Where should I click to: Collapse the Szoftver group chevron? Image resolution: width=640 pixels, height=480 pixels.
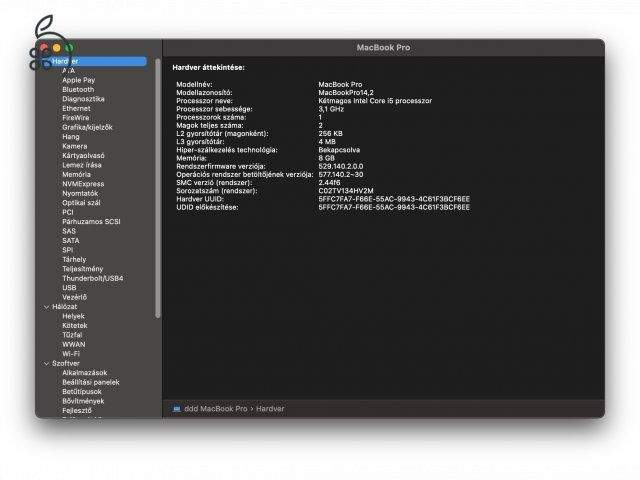(x=46, y=363)
